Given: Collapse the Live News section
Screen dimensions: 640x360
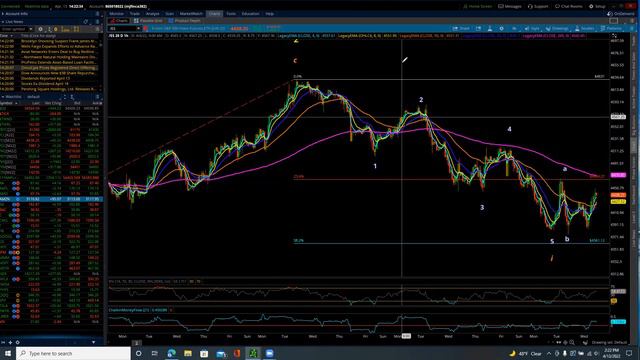Looking at the screenshot, I should 3,22.
